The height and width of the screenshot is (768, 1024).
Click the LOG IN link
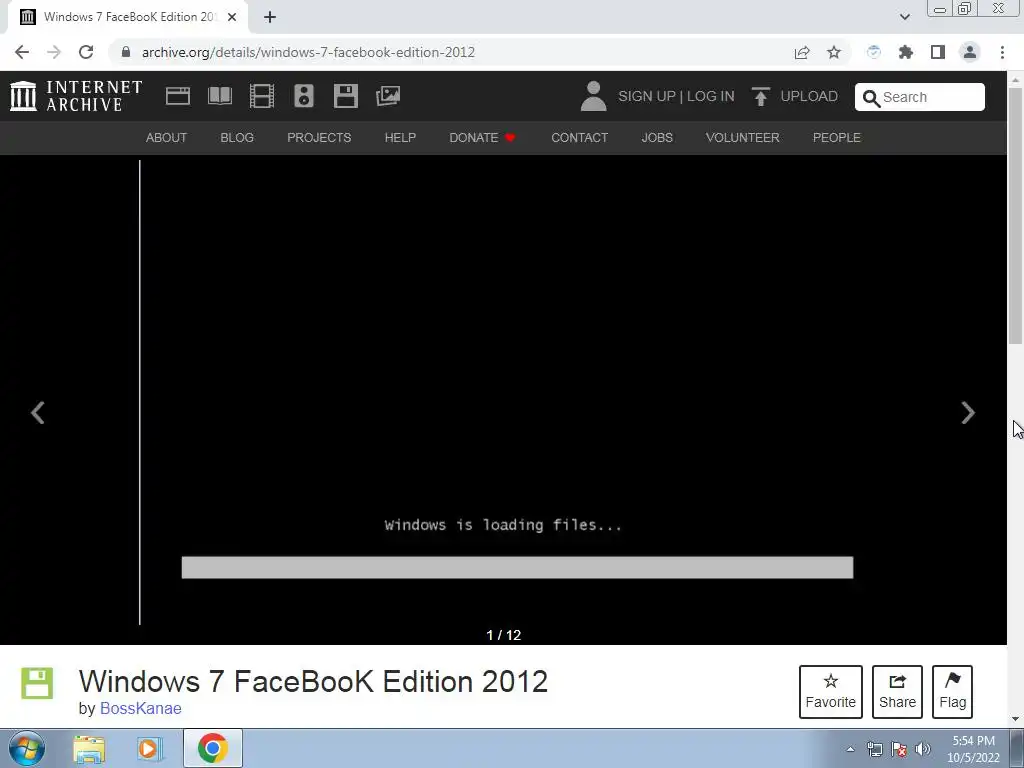tap(711, 96)
